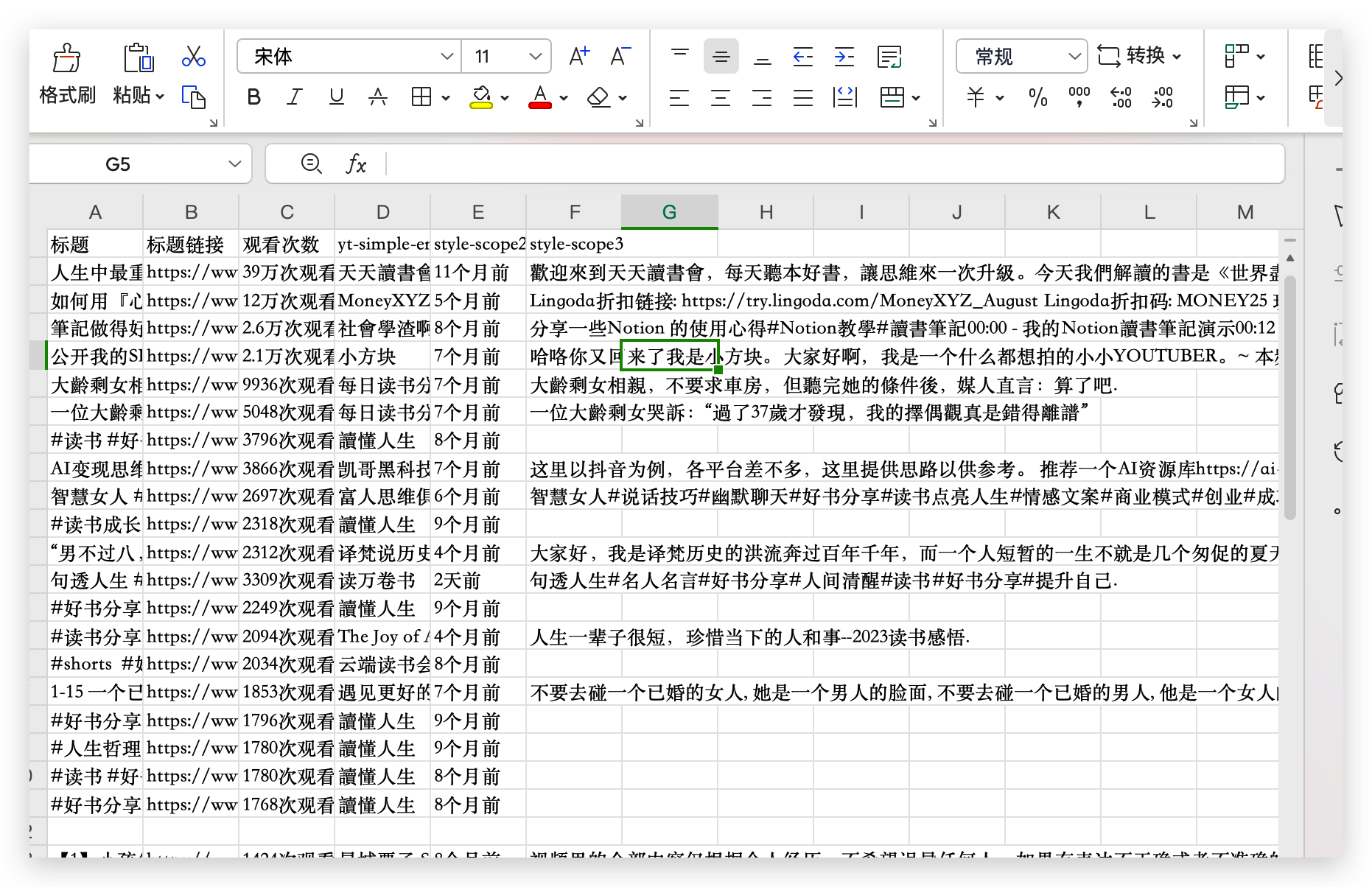Click the Format Painter (格式刷) icon
The width and height of the screenshot is (1372, 887).
point(66,57)
